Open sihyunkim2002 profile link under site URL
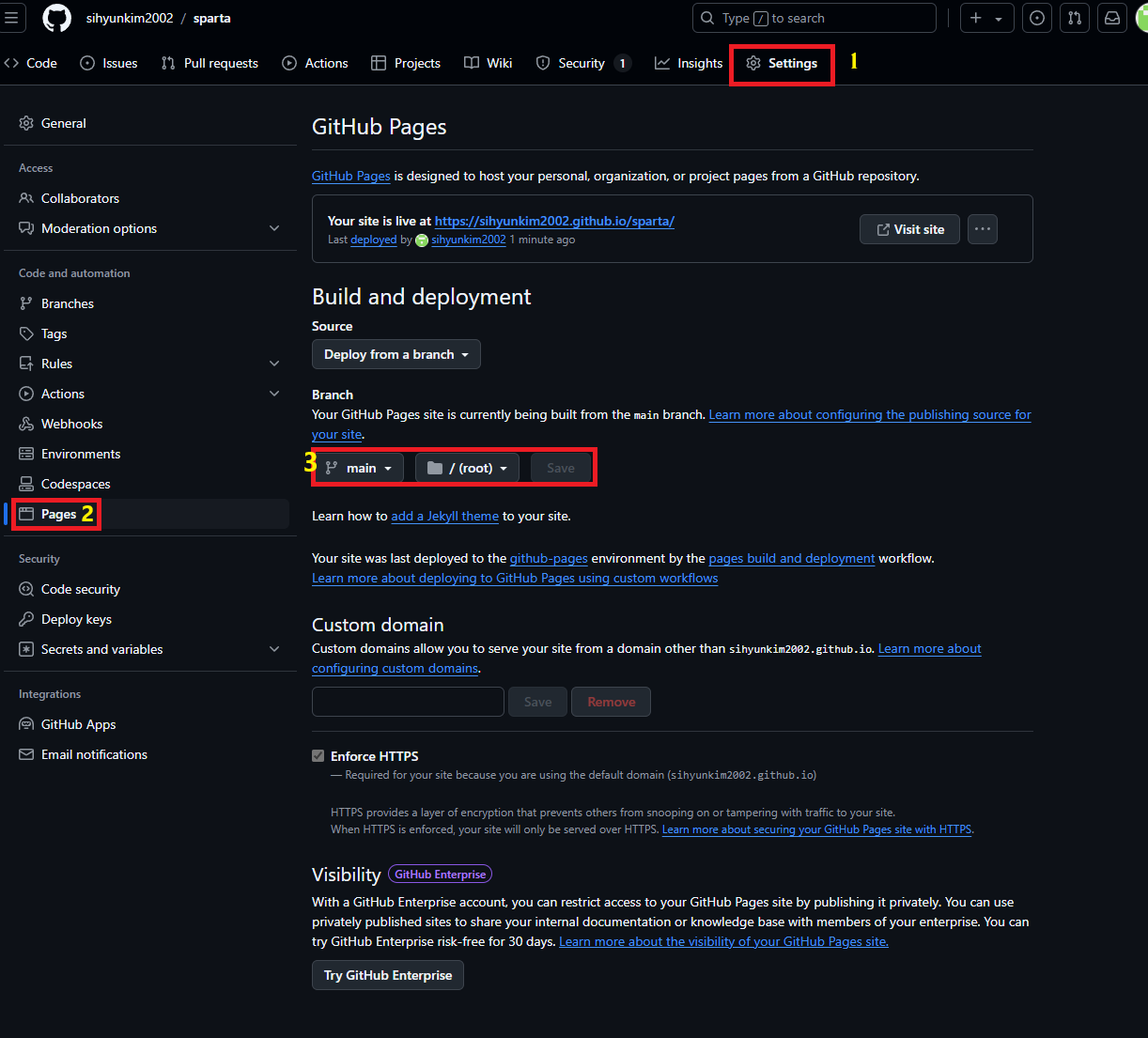 point(469,240)
